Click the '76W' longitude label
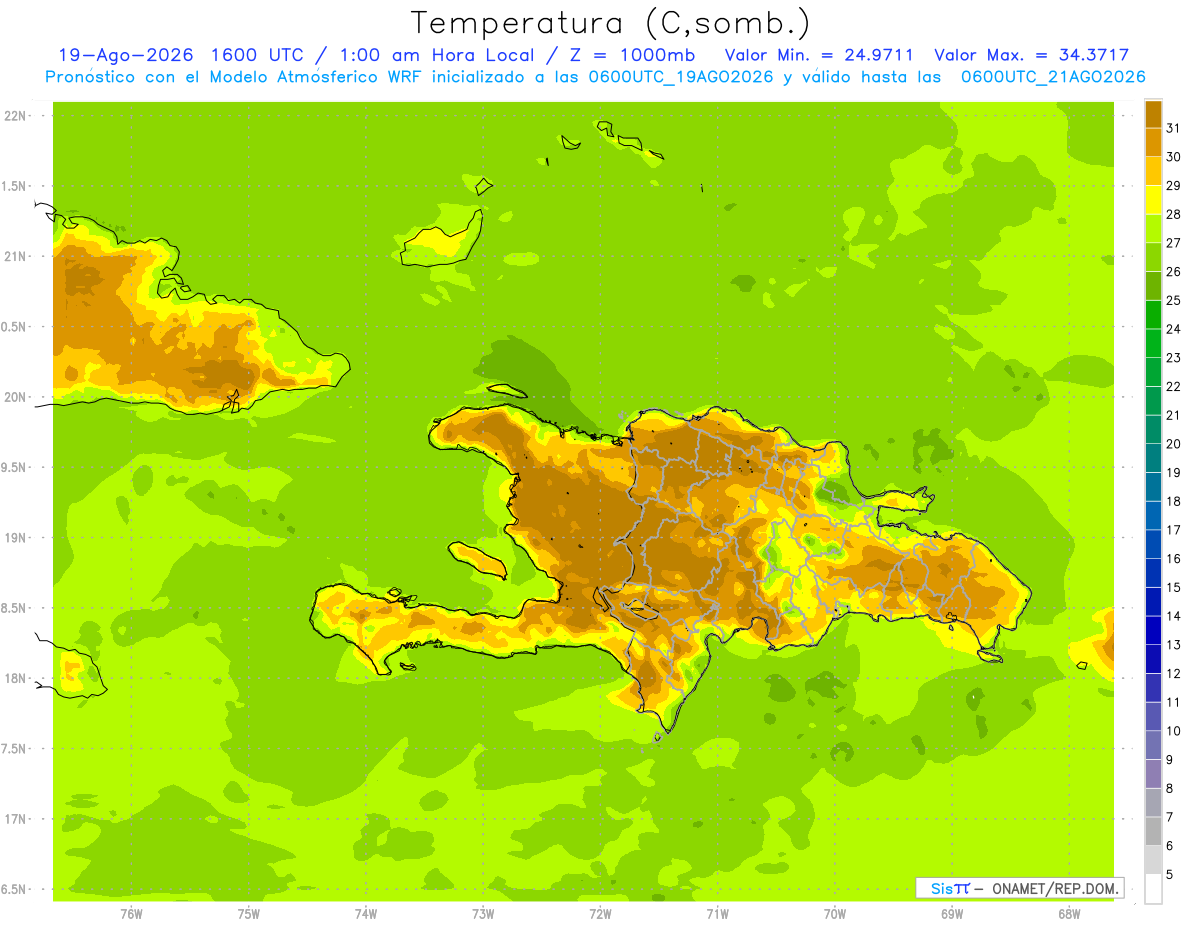The height and width of the screenshot is (927, 1200). click(131, 914)
